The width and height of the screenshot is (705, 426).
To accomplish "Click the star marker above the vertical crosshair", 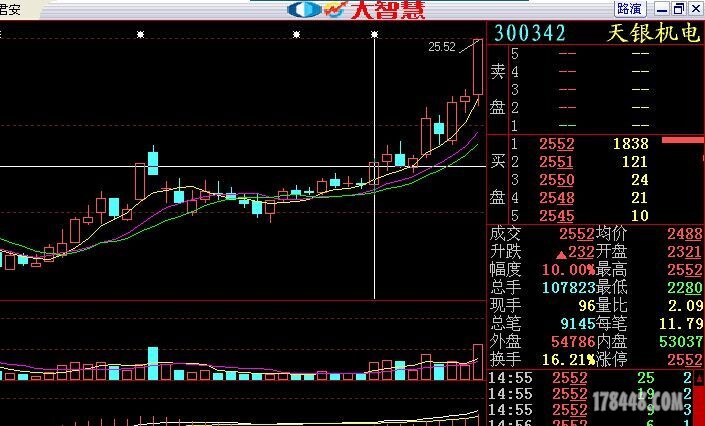I will click(374, 34).
